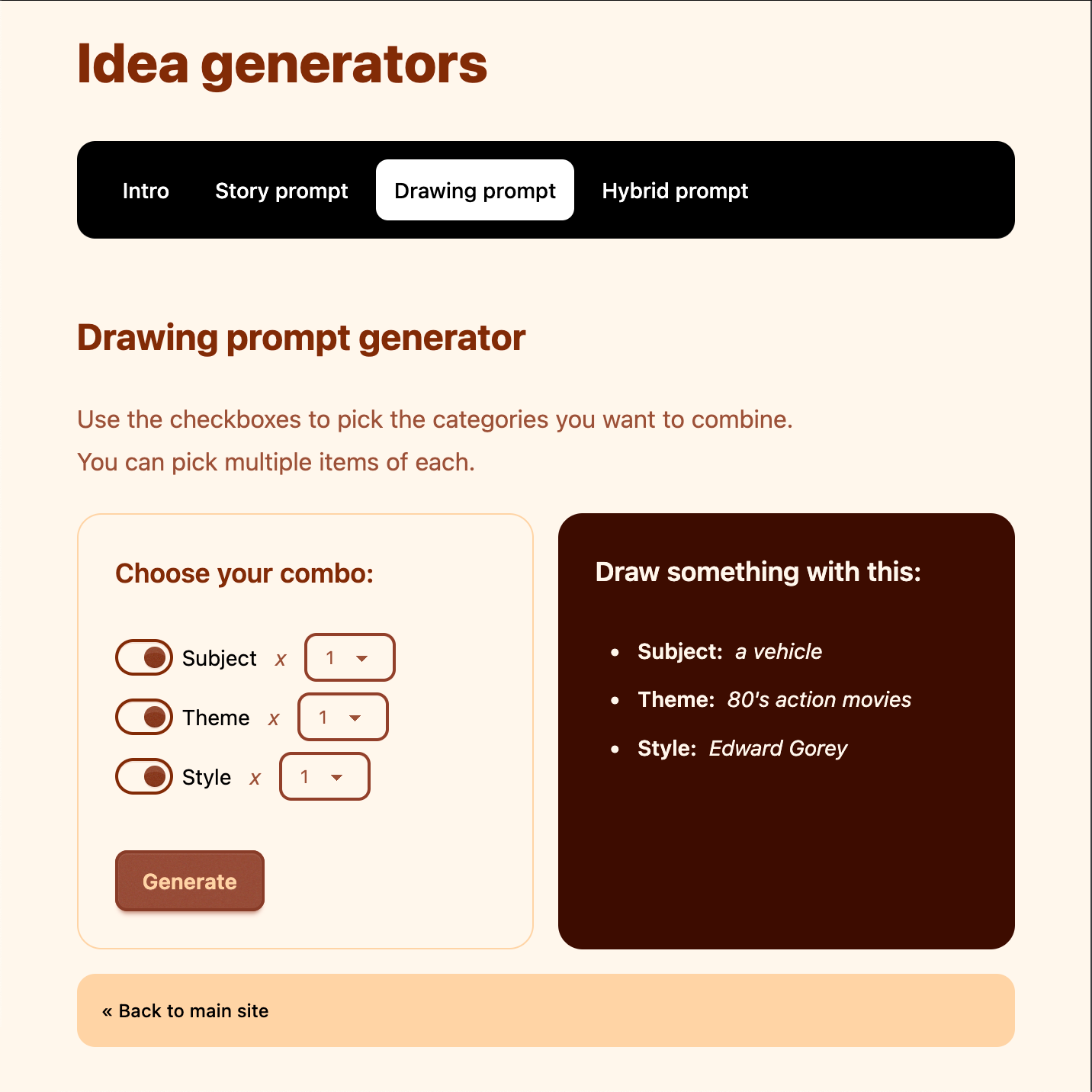Switch to the Intro tab
The height and width of the screenshot is (1092, 1092).
tap(145, 191)
